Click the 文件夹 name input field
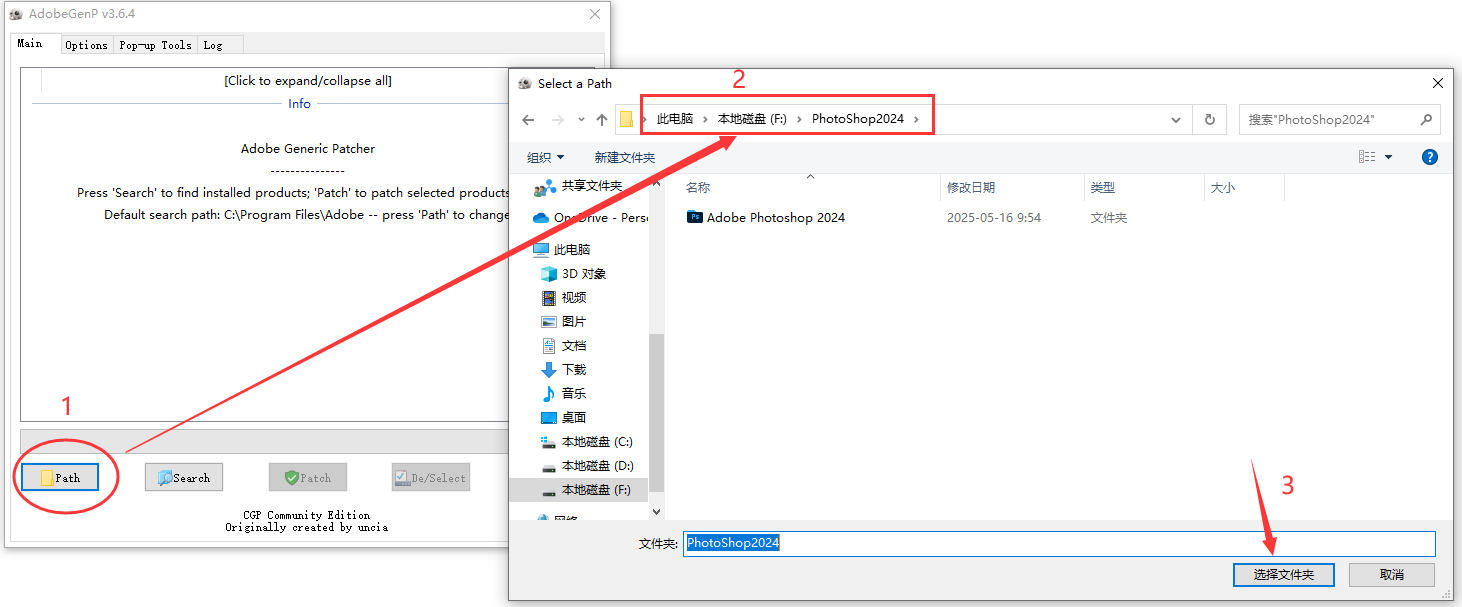 (x=1058, y=543)
